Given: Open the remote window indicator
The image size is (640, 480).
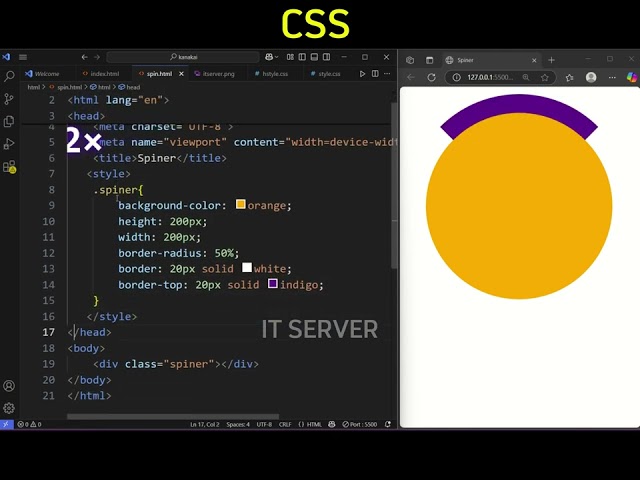Looking at the screenshot, I should click(x=7, y=424).
